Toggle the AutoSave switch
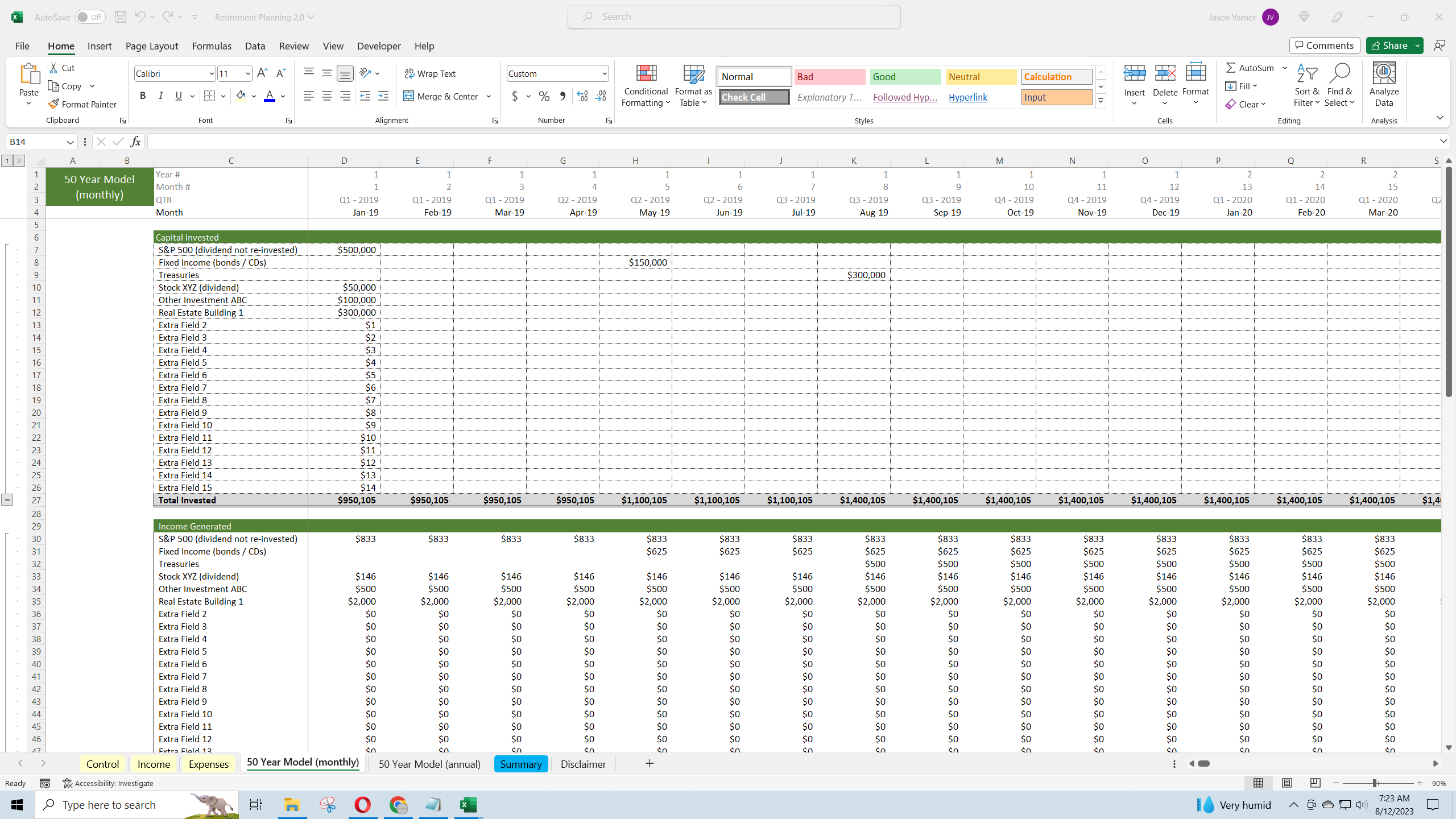The height and width of the screenshot is (819, 1456). (x=90, y=17)
